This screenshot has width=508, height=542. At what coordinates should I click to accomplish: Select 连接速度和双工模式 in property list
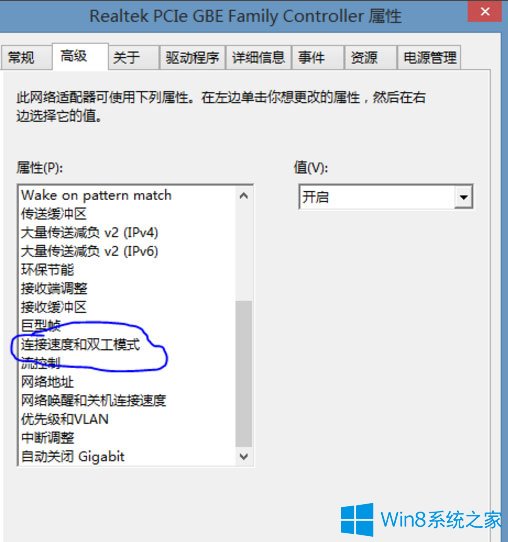(80, 345)
